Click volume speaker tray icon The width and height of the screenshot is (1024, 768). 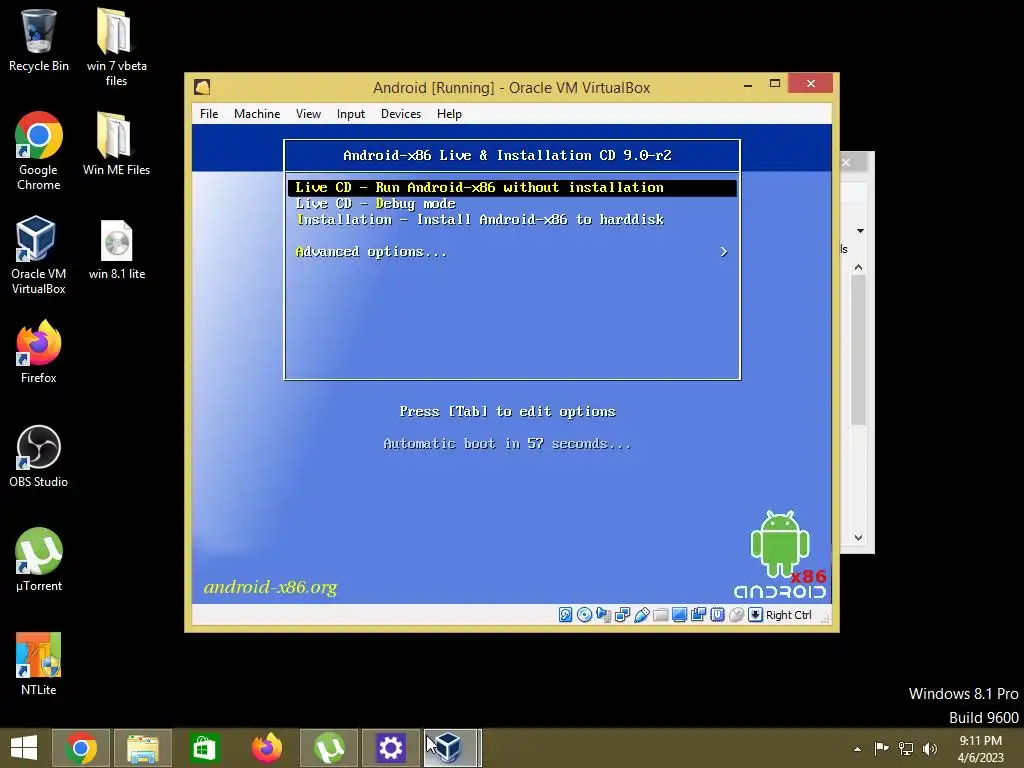(x=929, y=748)
